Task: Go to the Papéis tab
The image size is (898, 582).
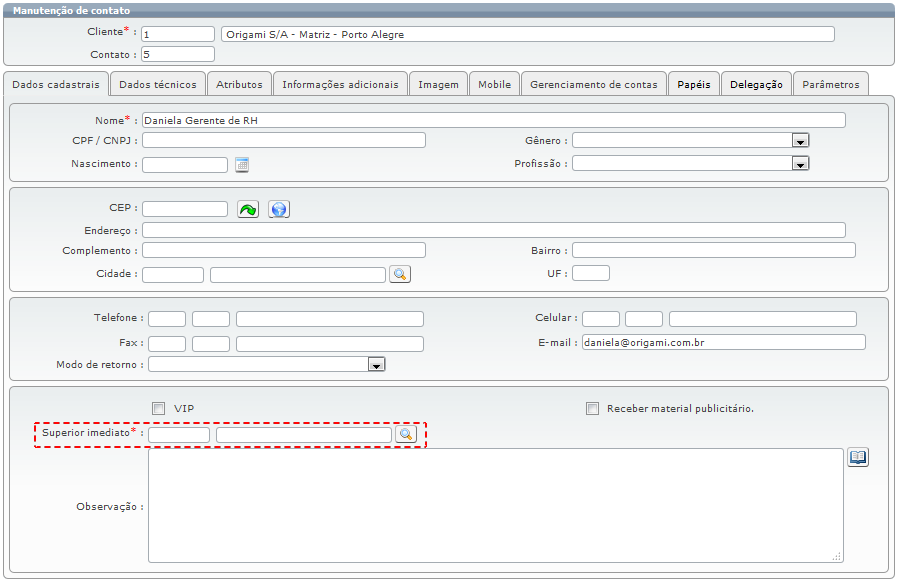Action: tap(693, 85)
